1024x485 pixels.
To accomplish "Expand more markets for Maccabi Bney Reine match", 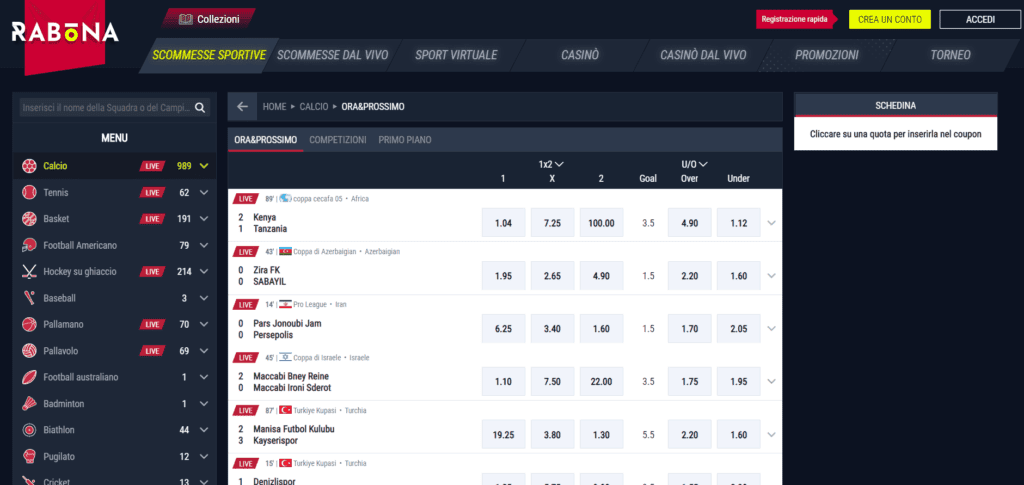I will click(771, 382).
